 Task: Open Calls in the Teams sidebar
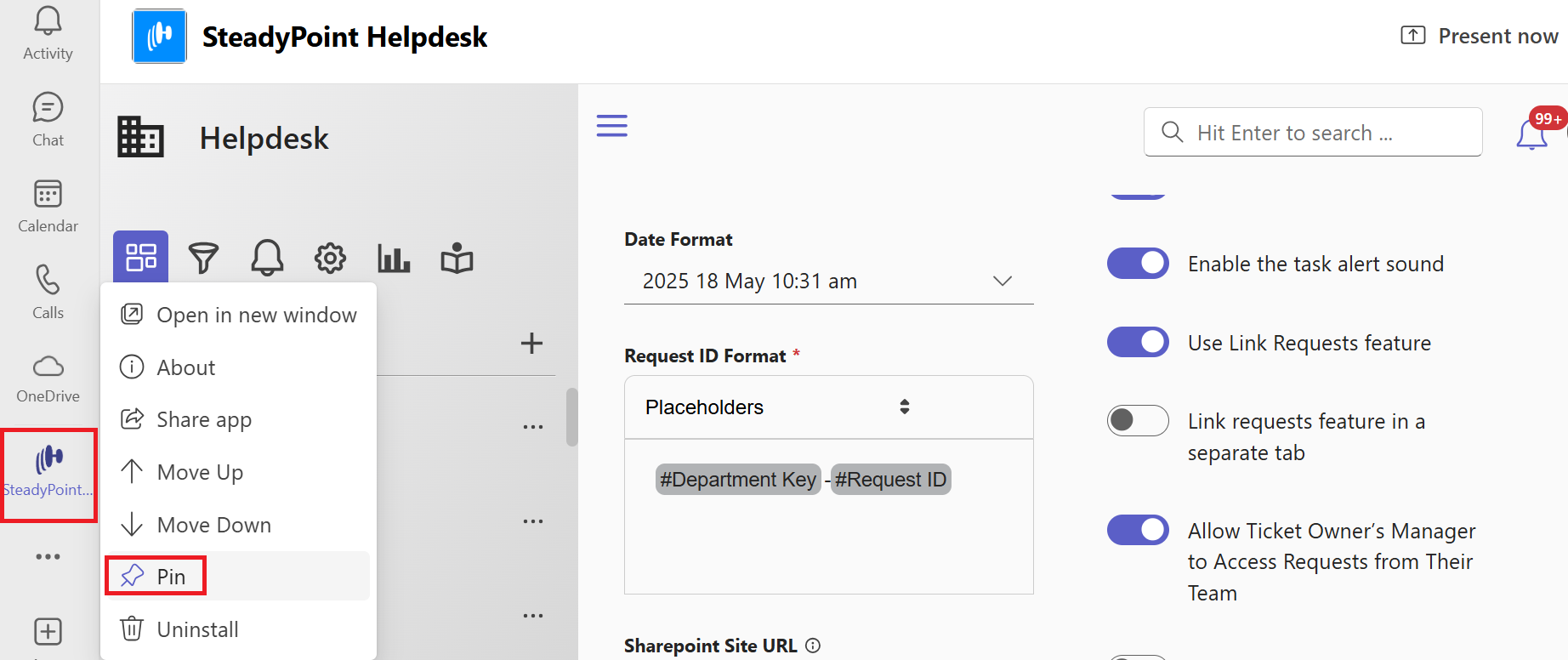point(48,293)
